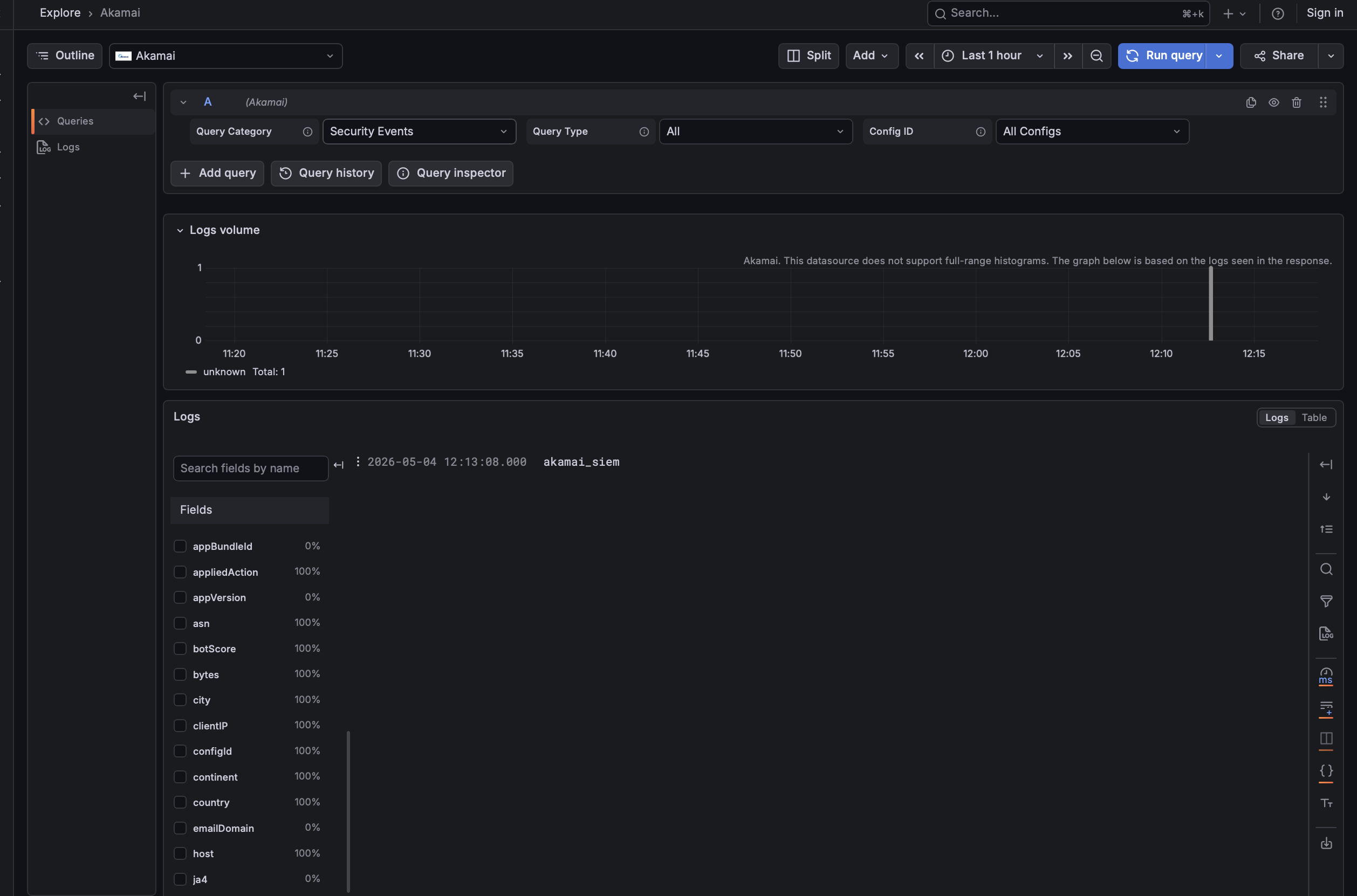Click the top Search box
Viewport: 1357px width, 896px height.
[1068, 13]
